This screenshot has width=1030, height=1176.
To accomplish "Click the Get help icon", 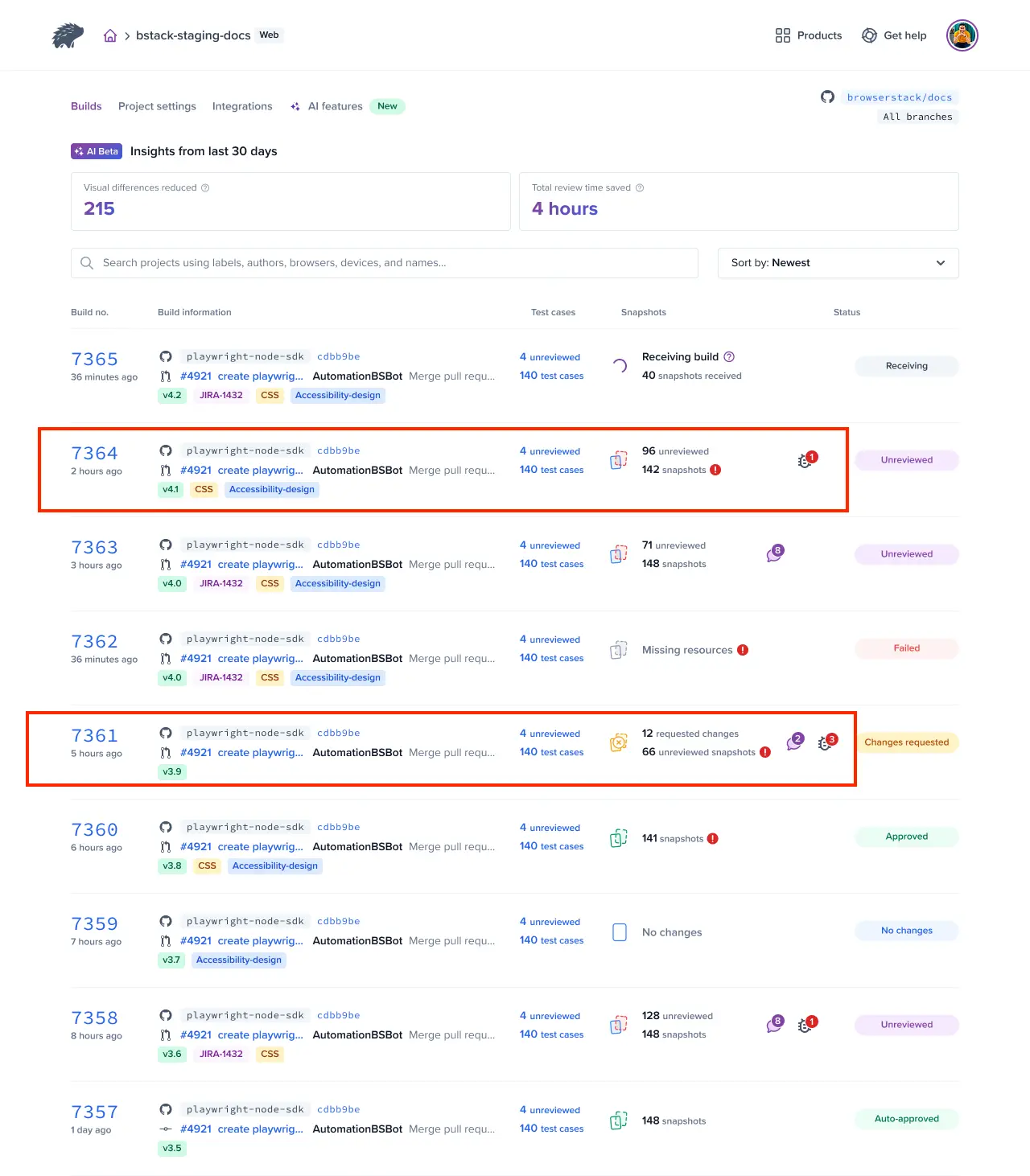I will click(x=869, y=35).
